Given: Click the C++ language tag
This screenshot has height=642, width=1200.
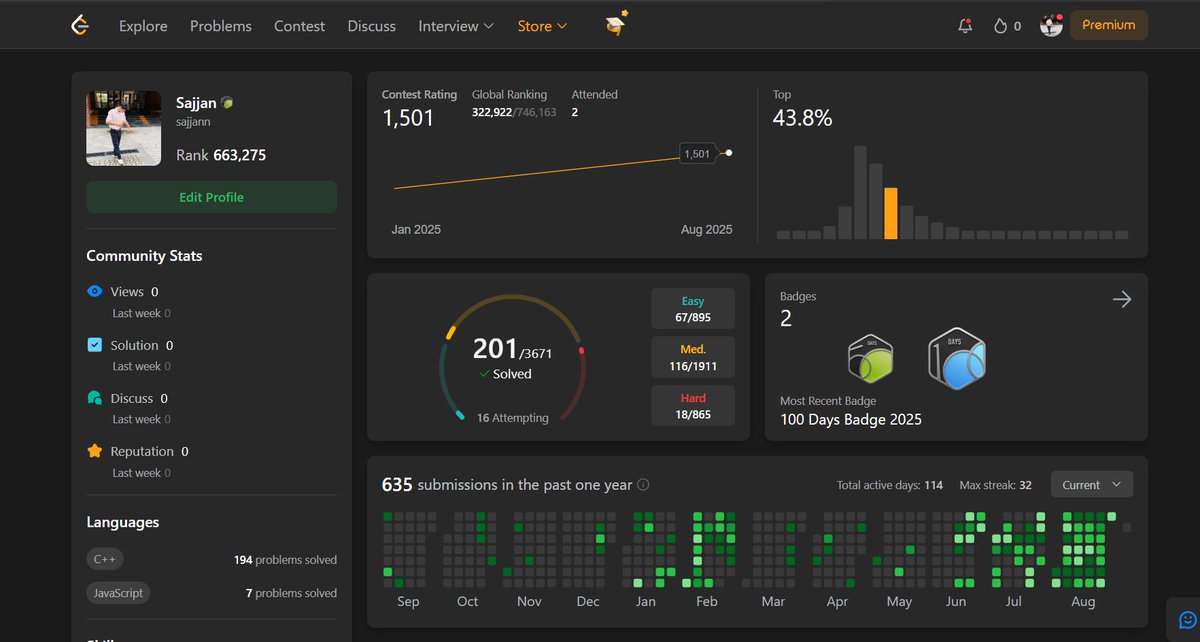Looking at the screenshot, I should click(x=105, y=560).
